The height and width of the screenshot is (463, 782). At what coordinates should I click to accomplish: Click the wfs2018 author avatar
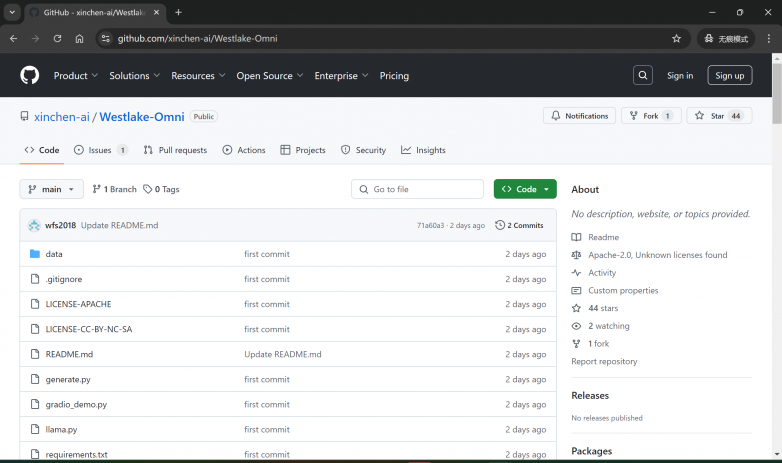point(34,226)
